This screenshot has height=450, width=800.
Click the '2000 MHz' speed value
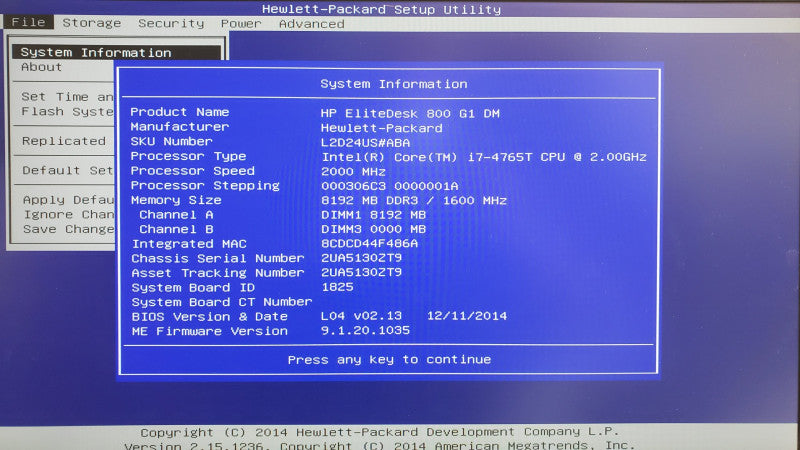tap(354, 171)
